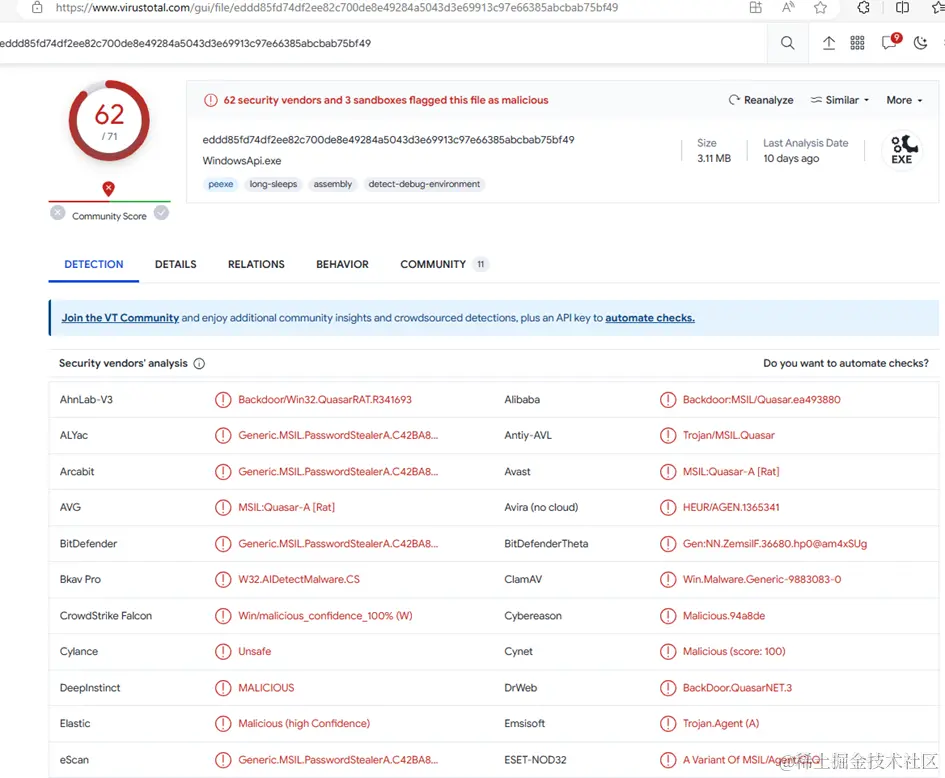
Task: Open the More dropdown menu
Action: click(x=904, y=100)
